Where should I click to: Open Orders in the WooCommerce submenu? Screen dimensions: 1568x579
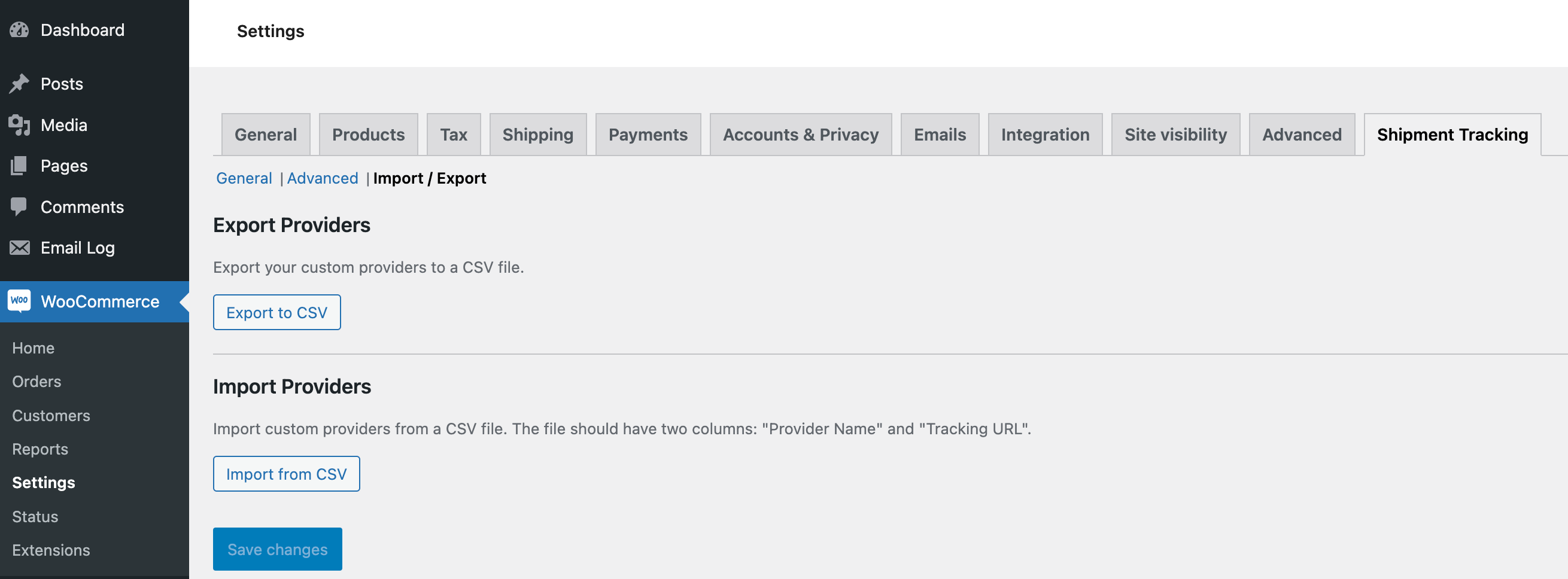tap(37, 382)
